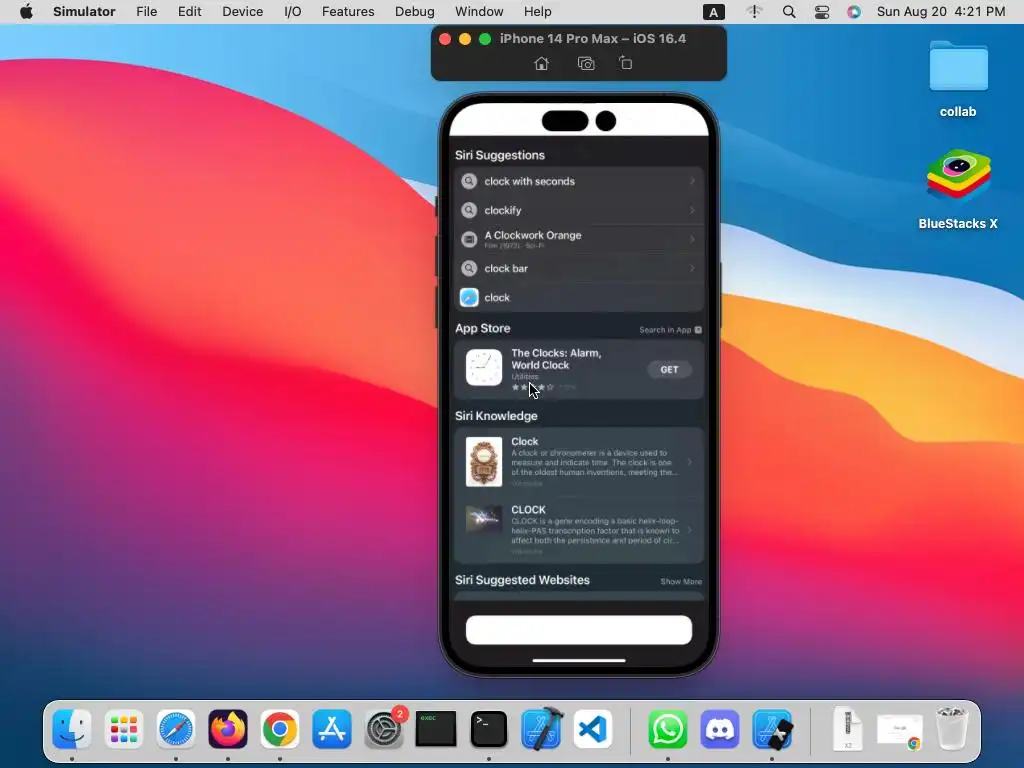This screenshot has height=768, width=1024.
Task: Open WhatsApp in the Dock
Action: point(667,729)
